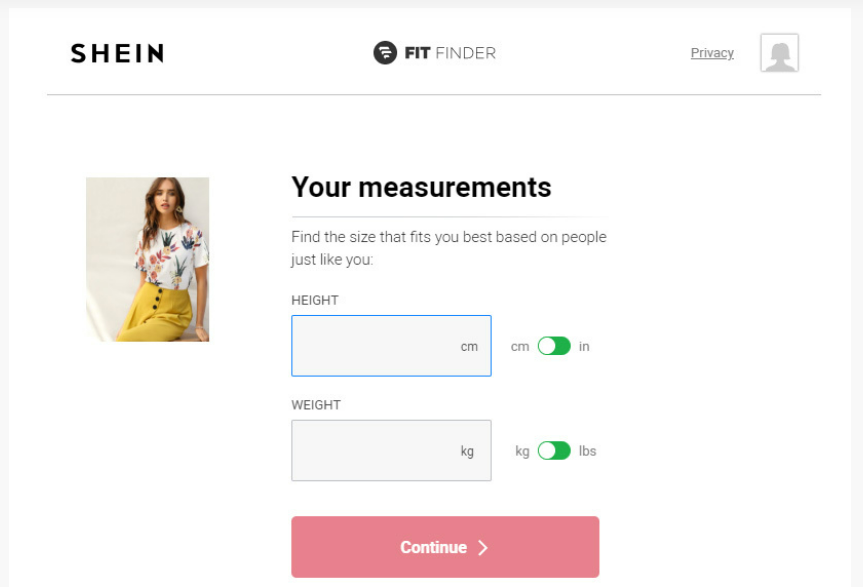The height and width of the screenshot is (587, 863).
Task: Click the SHEIN logo
Action: (x=117, y=53)
